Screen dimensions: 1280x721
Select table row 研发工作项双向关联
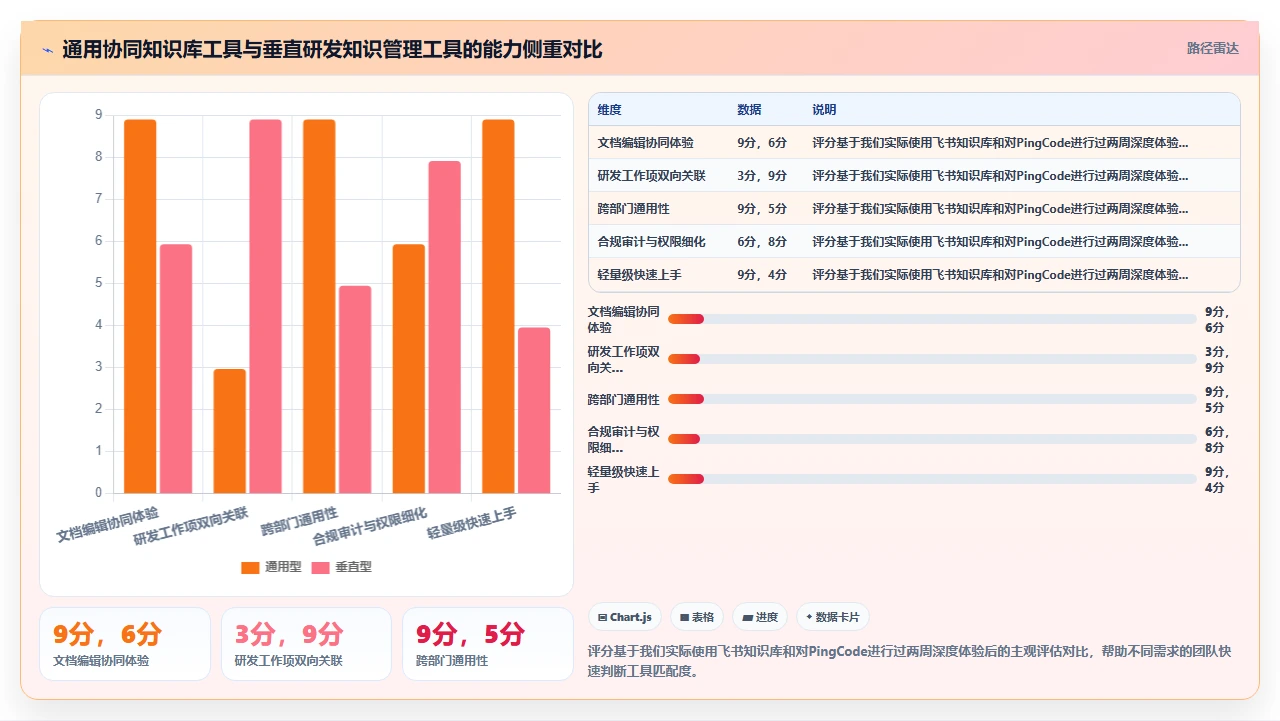(x=914, y=176)
